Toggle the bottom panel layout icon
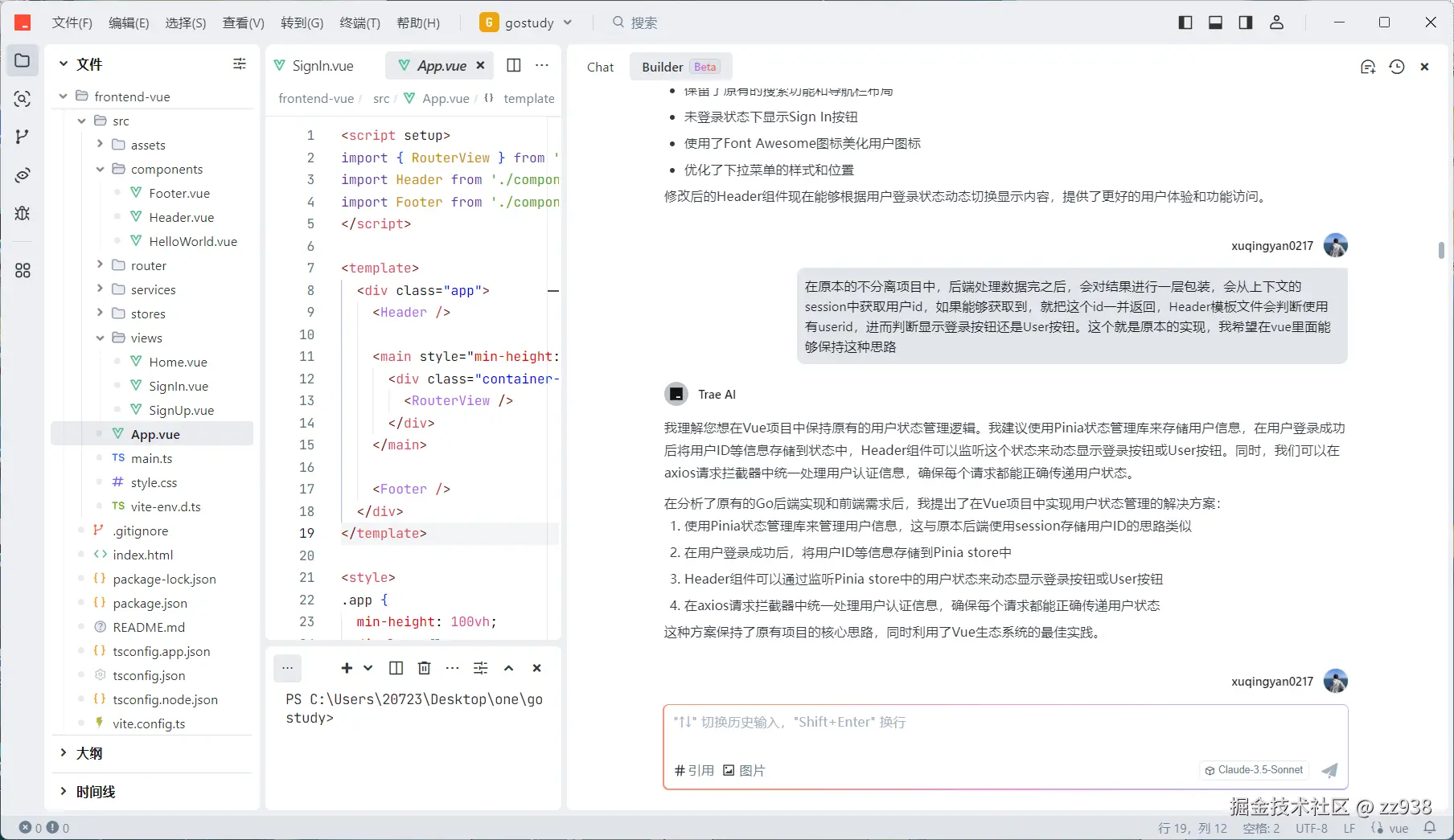 [1215, 23]
